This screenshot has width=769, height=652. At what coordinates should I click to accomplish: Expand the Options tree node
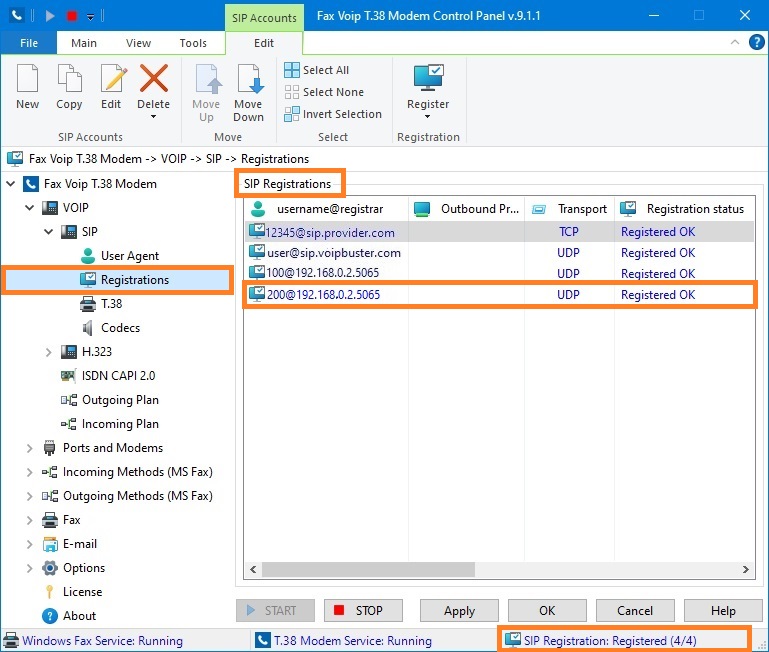click(30, 569)
